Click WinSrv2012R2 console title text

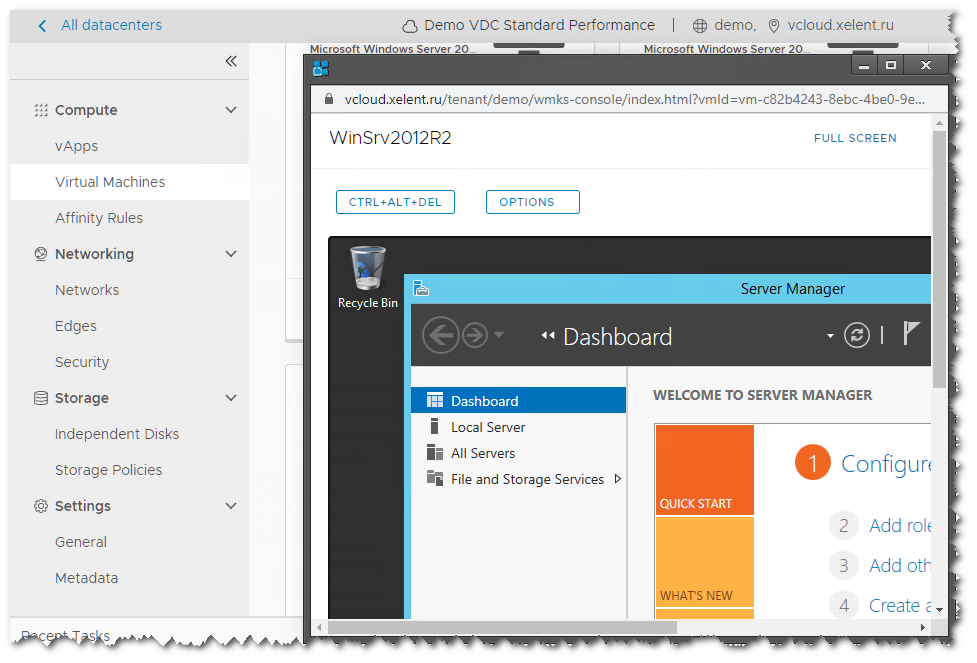(x=390, y=138)
